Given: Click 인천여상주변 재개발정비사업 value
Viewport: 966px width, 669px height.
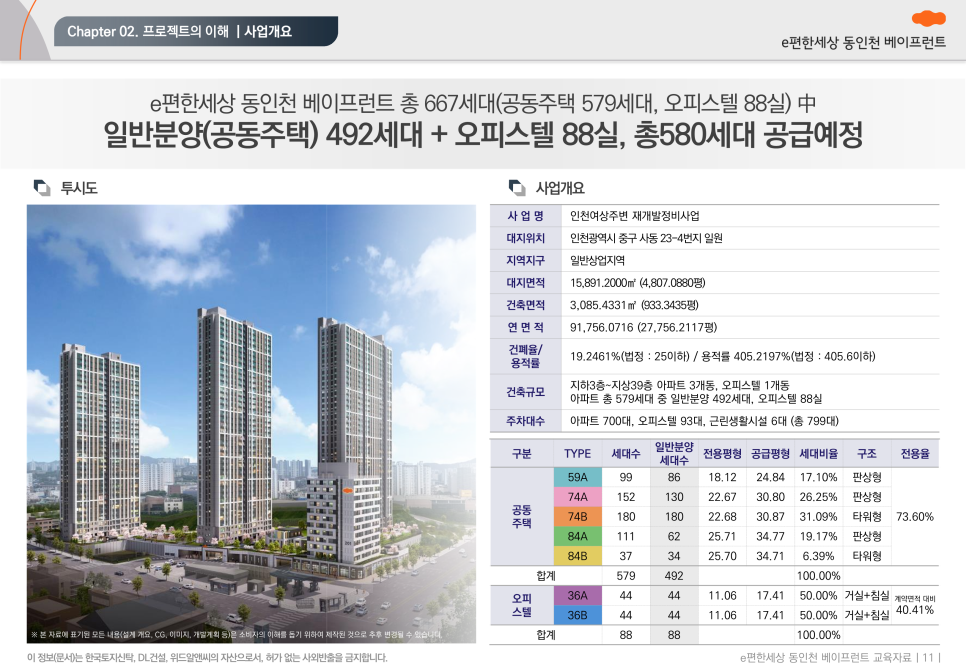Looking at the screenshot, I should (635, 216).
